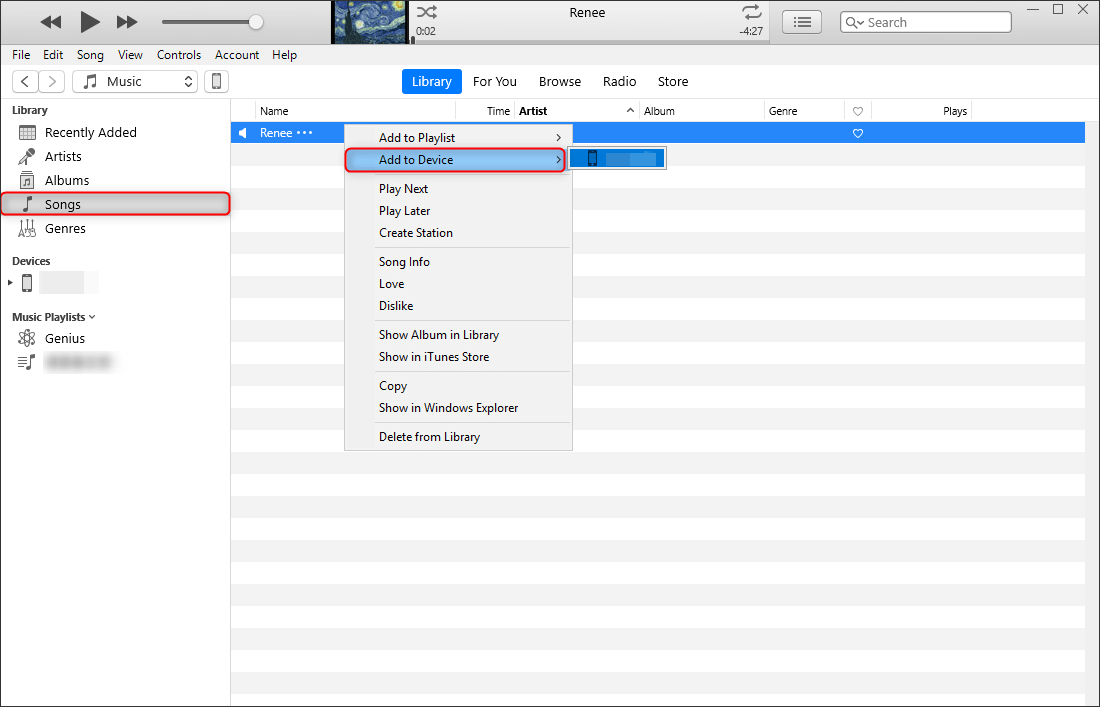Switch to the For You tab
This screenshot has width=1100, height=707.
point(494,82)
